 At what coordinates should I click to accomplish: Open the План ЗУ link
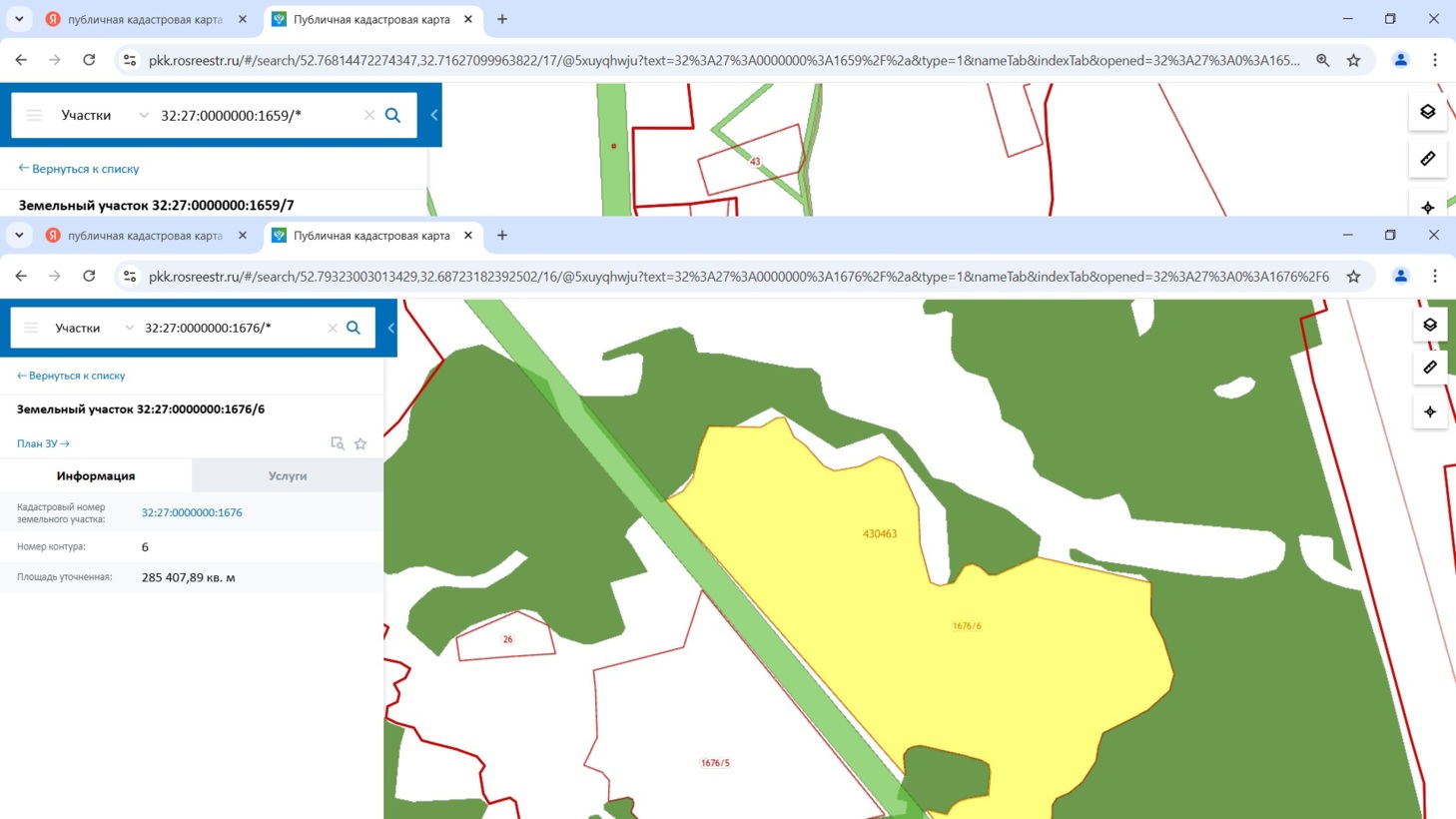point(43,443)
